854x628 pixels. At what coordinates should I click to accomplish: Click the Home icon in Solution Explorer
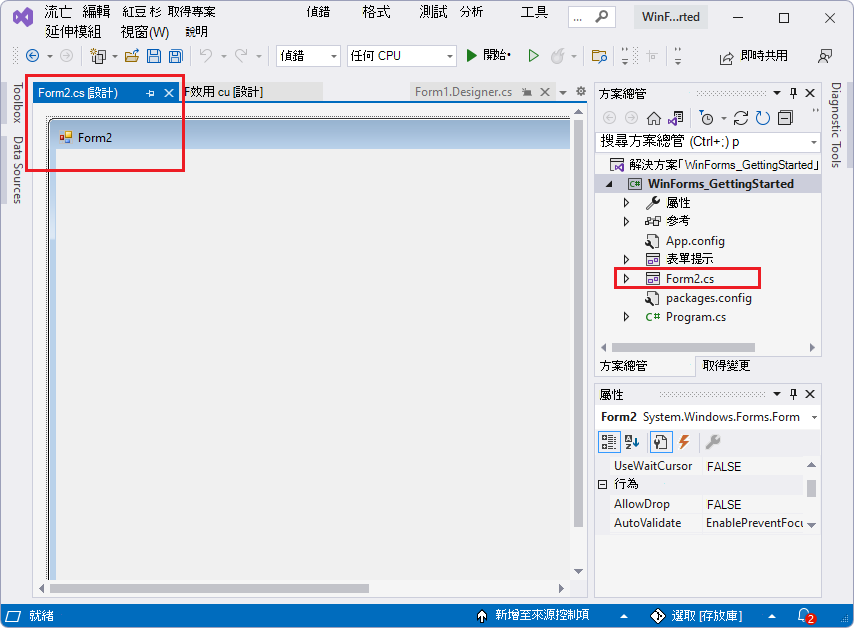pos(655,117)
